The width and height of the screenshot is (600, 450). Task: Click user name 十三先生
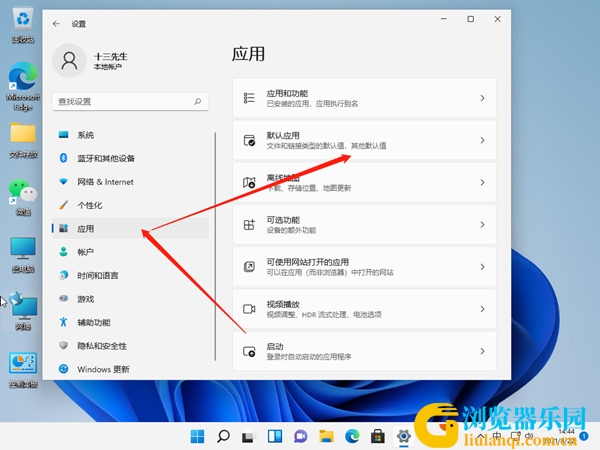(x=111, y=57)
